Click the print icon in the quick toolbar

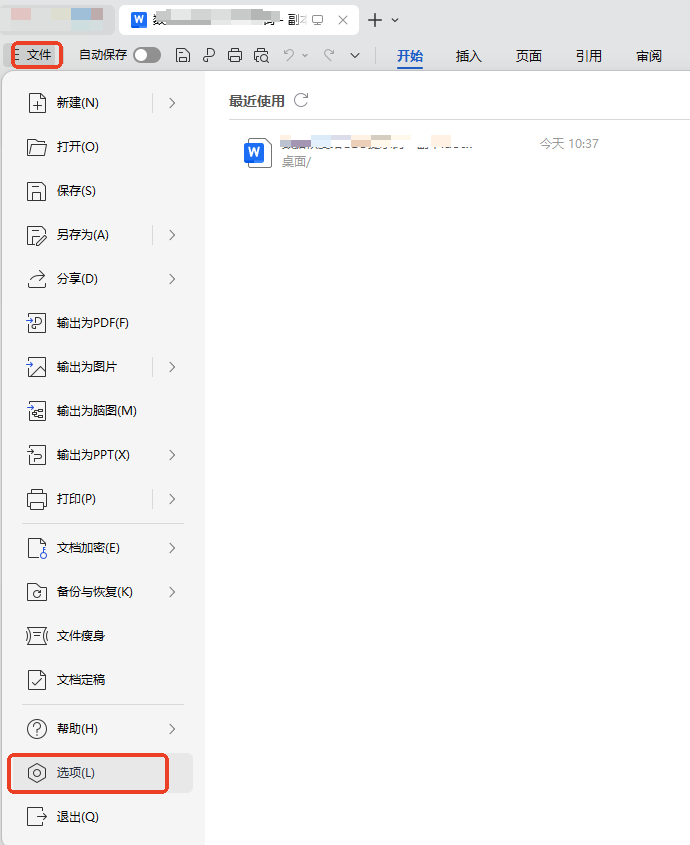tap(235, 55)
